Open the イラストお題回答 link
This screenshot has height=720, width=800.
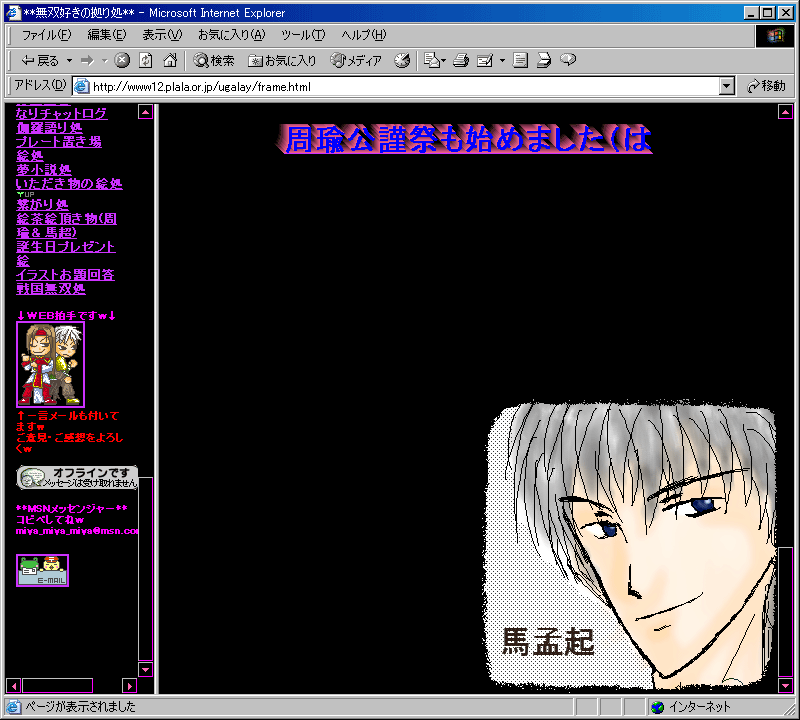pos(65,275)
